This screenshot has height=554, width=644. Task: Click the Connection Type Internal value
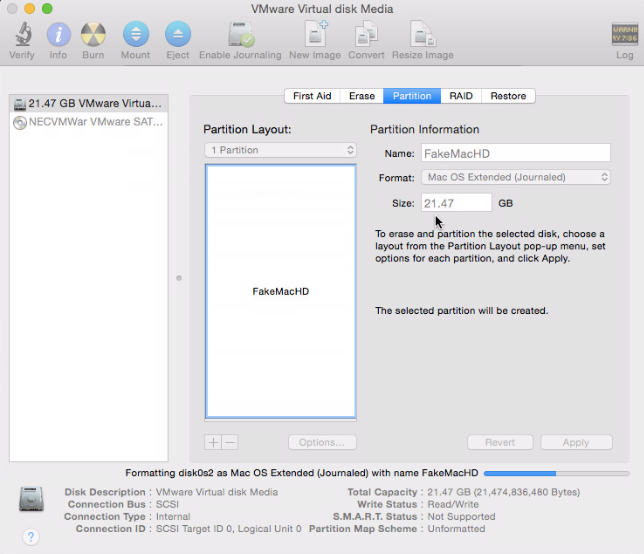(173, 516)
